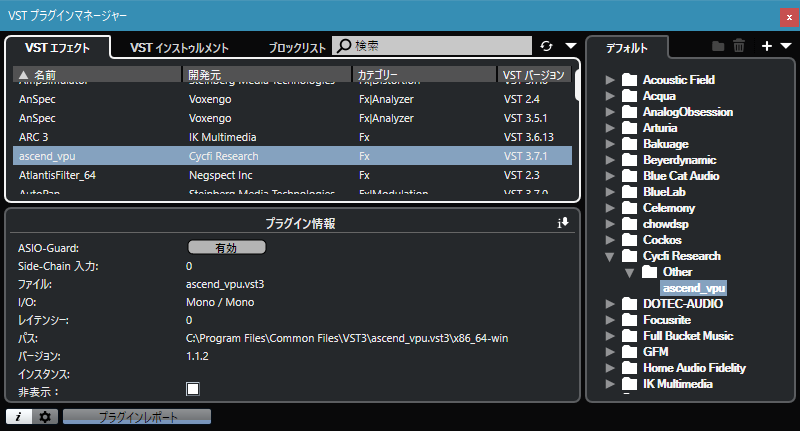Open collection options dropdown arrow

[x=786, y=46]
